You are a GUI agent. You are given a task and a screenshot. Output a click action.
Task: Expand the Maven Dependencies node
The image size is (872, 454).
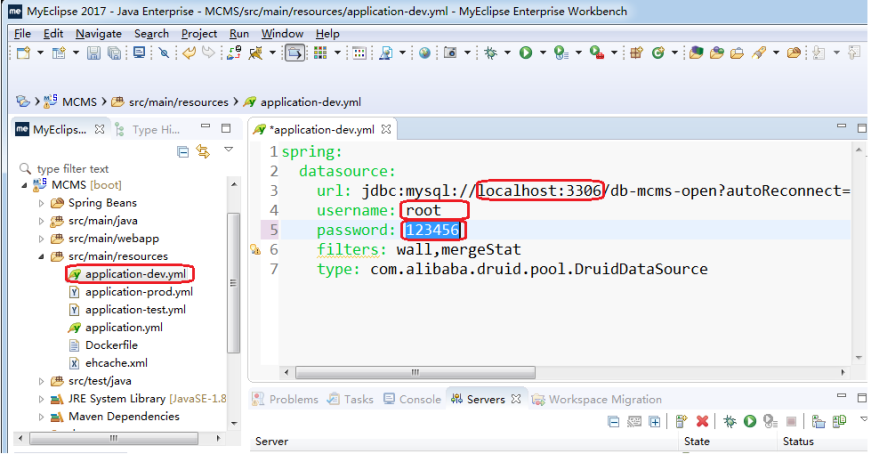tap(41, 417)
